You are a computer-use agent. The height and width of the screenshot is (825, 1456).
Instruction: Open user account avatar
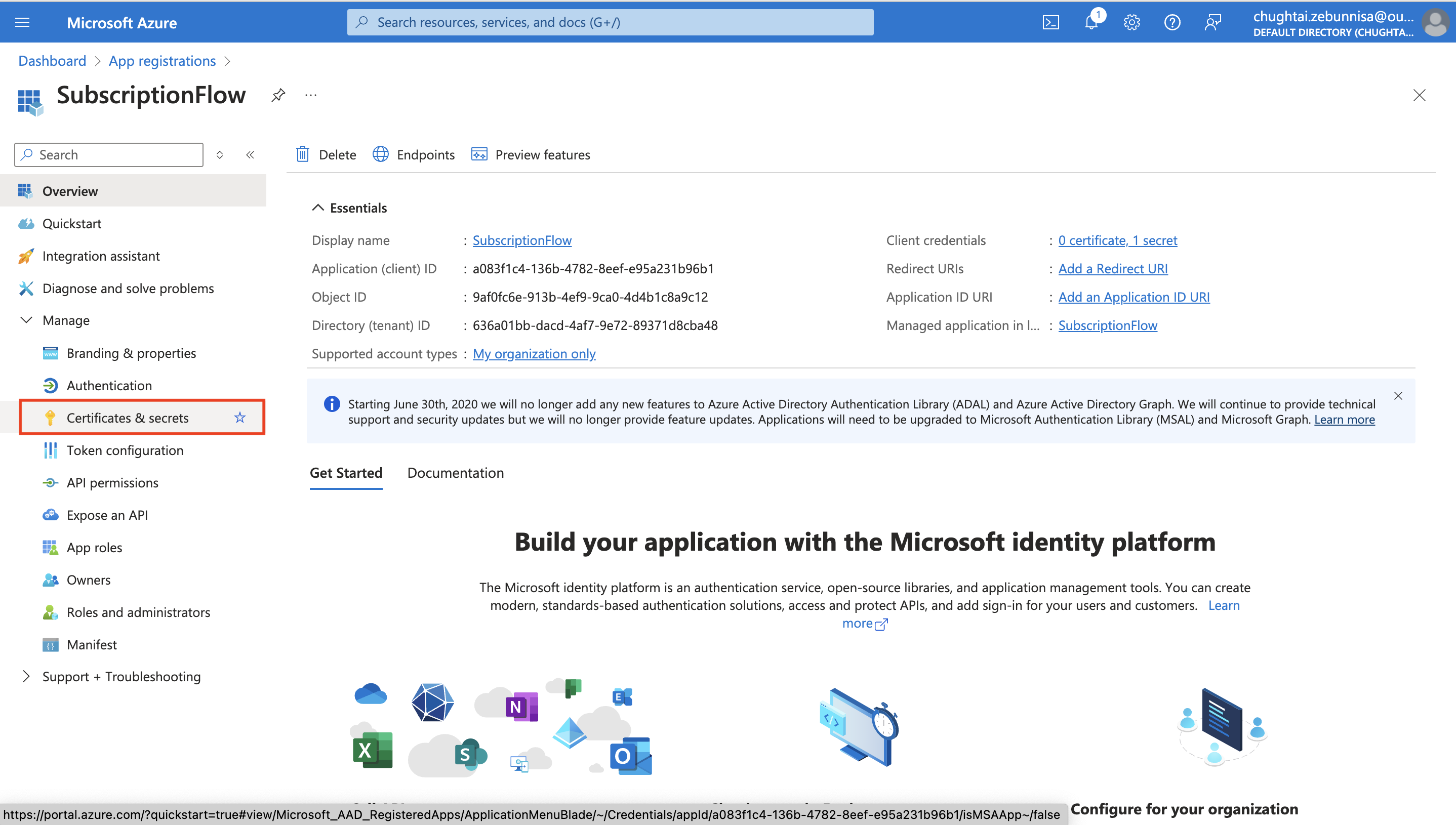[x=1436, y=23]
